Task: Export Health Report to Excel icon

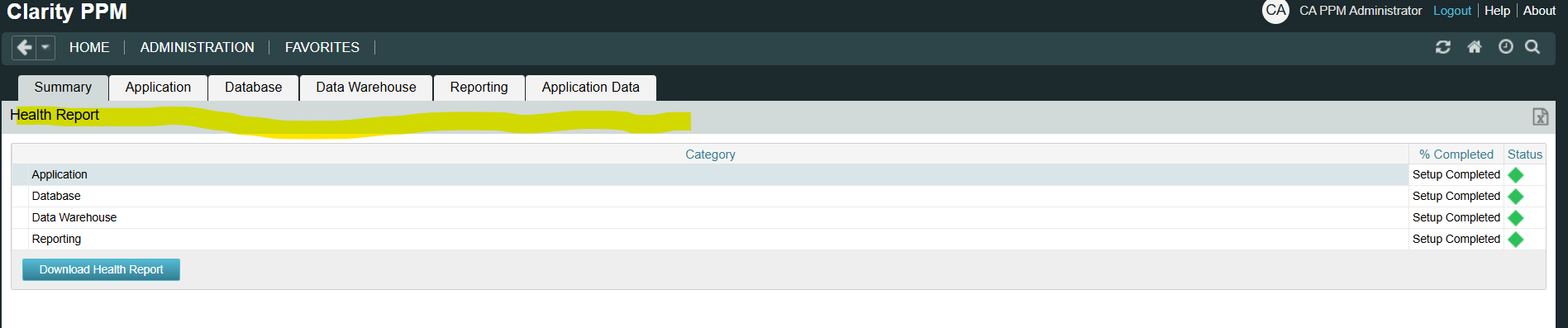Action: point(1541,116)
